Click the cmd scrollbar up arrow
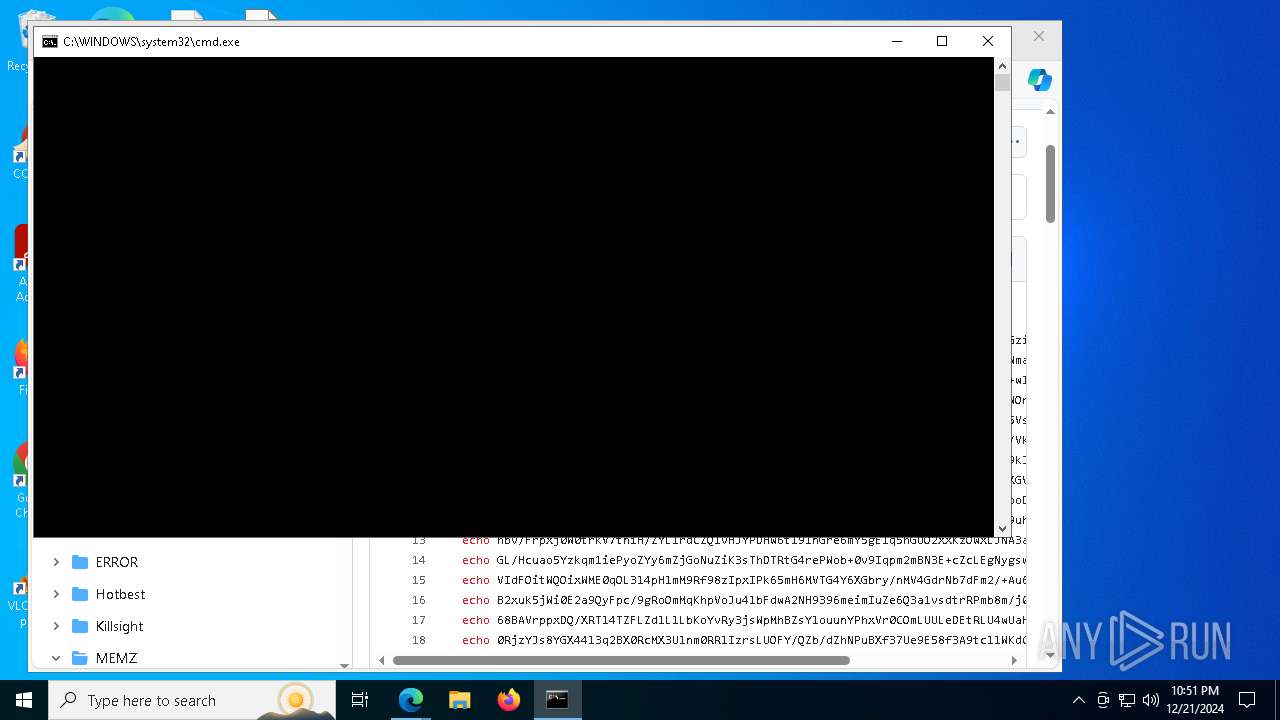Viewport: 1280px width, 720px height. (x=1002, y=66)
